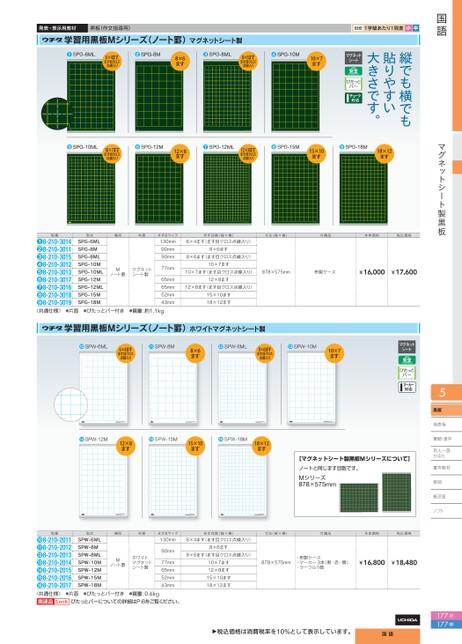Click the orange 国語 footer tab
Image resolution: width=462 pixels, height=644 pixels.
pyautogui.click(x=388, y=635)
